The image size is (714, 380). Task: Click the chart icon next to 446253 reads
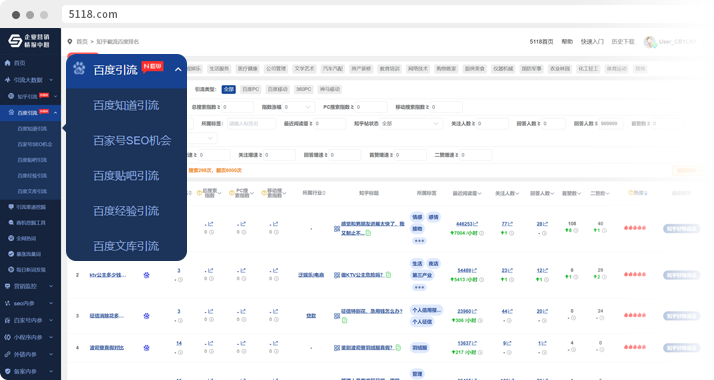click(x=475, y=224)
